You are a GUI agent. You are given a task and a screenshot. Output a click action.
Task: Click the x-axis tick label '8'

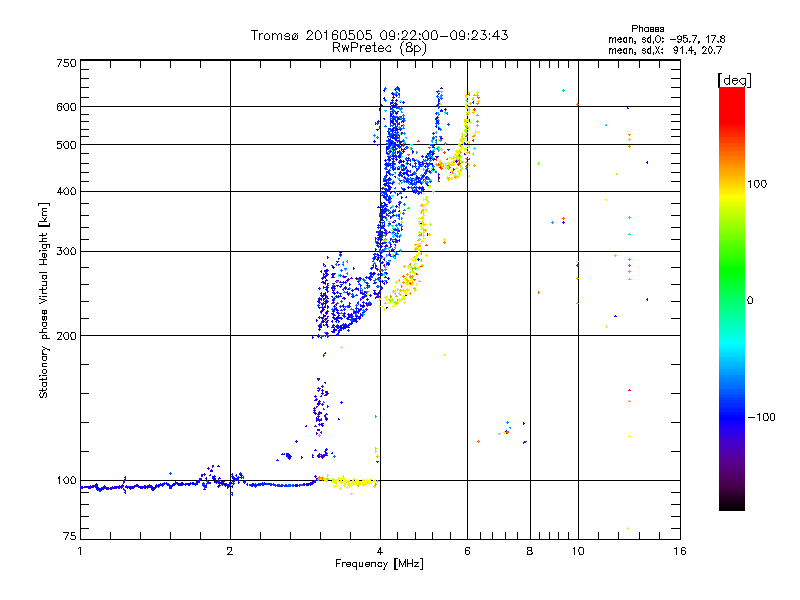click(x=530, y=551)
